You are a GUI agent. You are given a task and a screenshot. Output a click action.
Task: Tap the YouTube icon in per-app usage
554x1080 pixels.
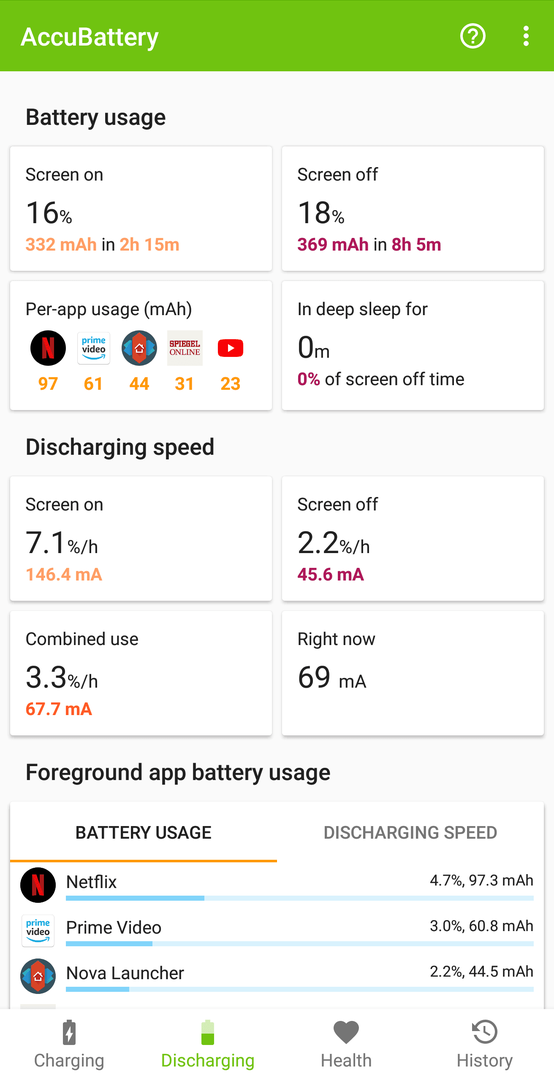(x=230, y=349)
